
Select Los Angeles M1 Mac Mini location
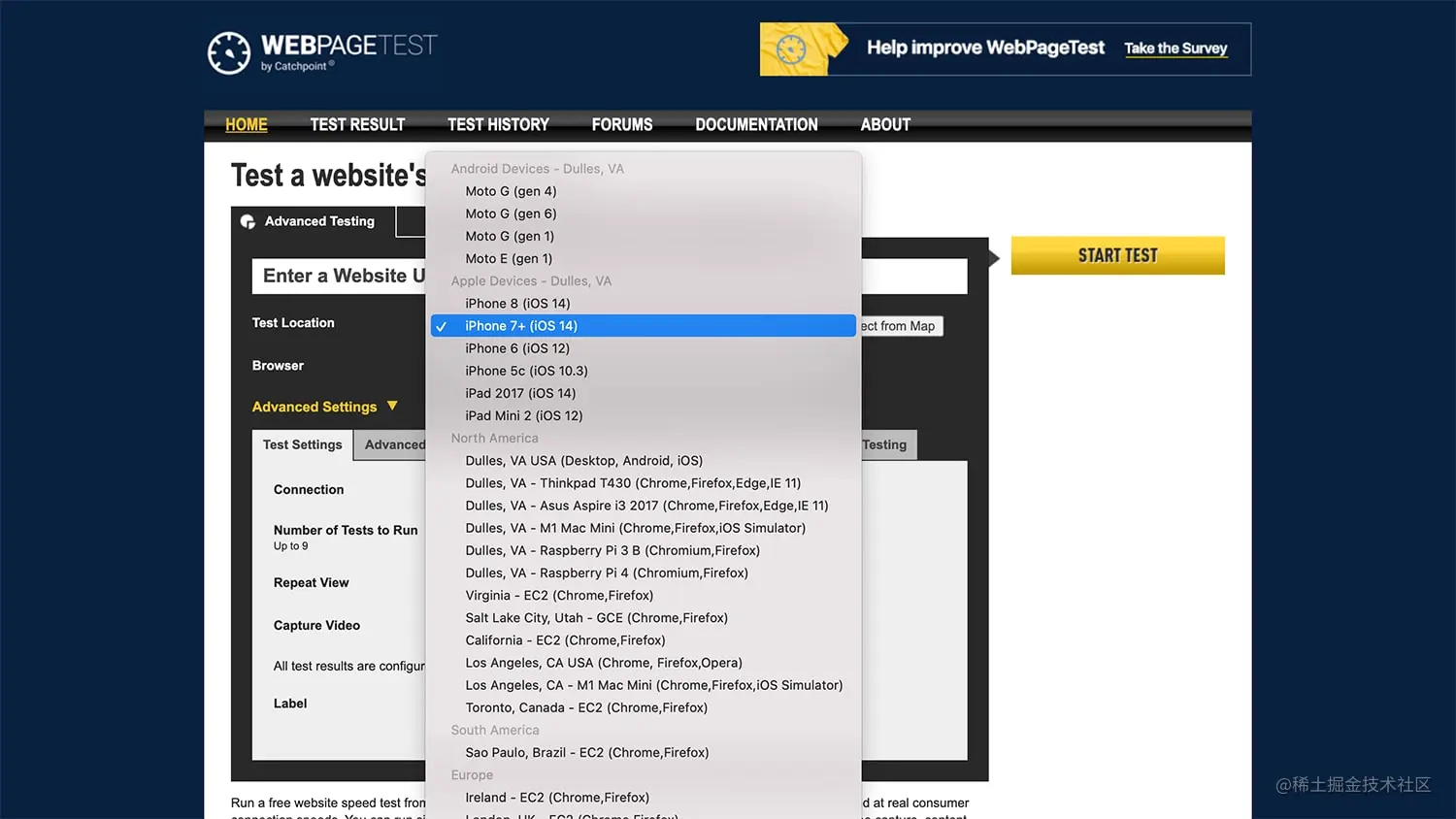643,685
